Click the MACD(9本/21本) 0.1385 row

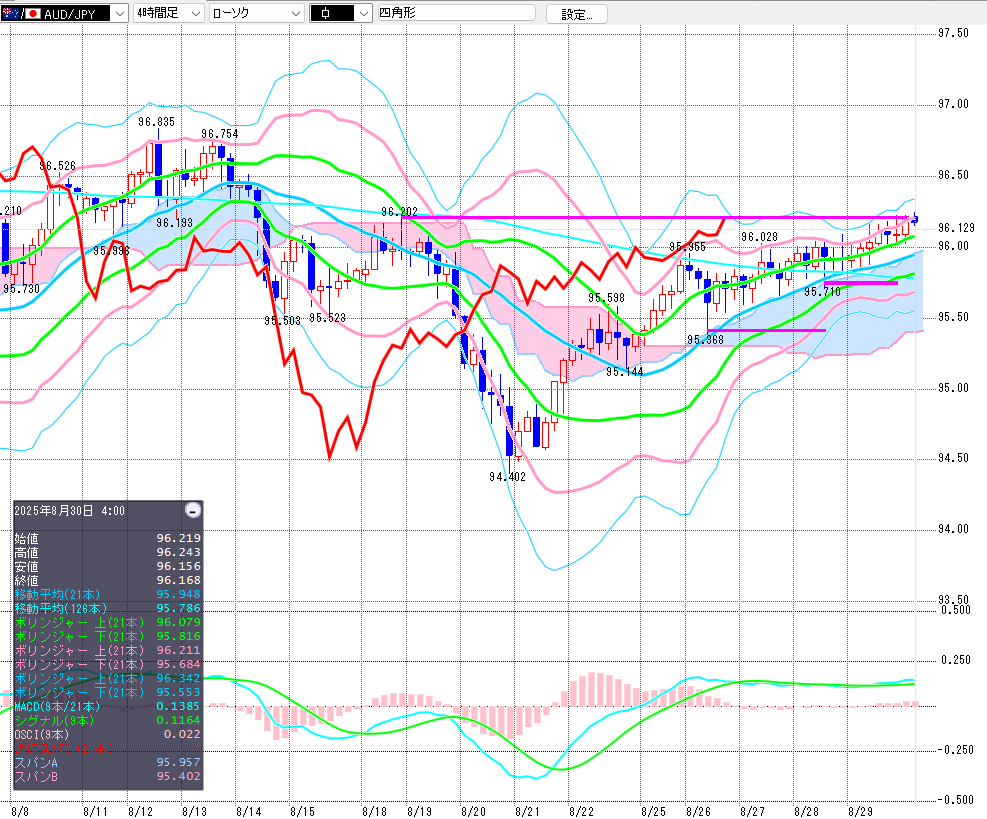pos(108,706)
